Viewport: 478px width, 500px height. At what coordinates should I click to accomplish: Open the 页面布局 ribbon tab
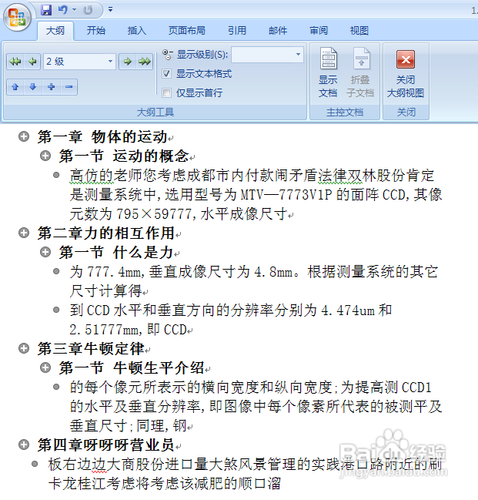click(x=187, y=31)
